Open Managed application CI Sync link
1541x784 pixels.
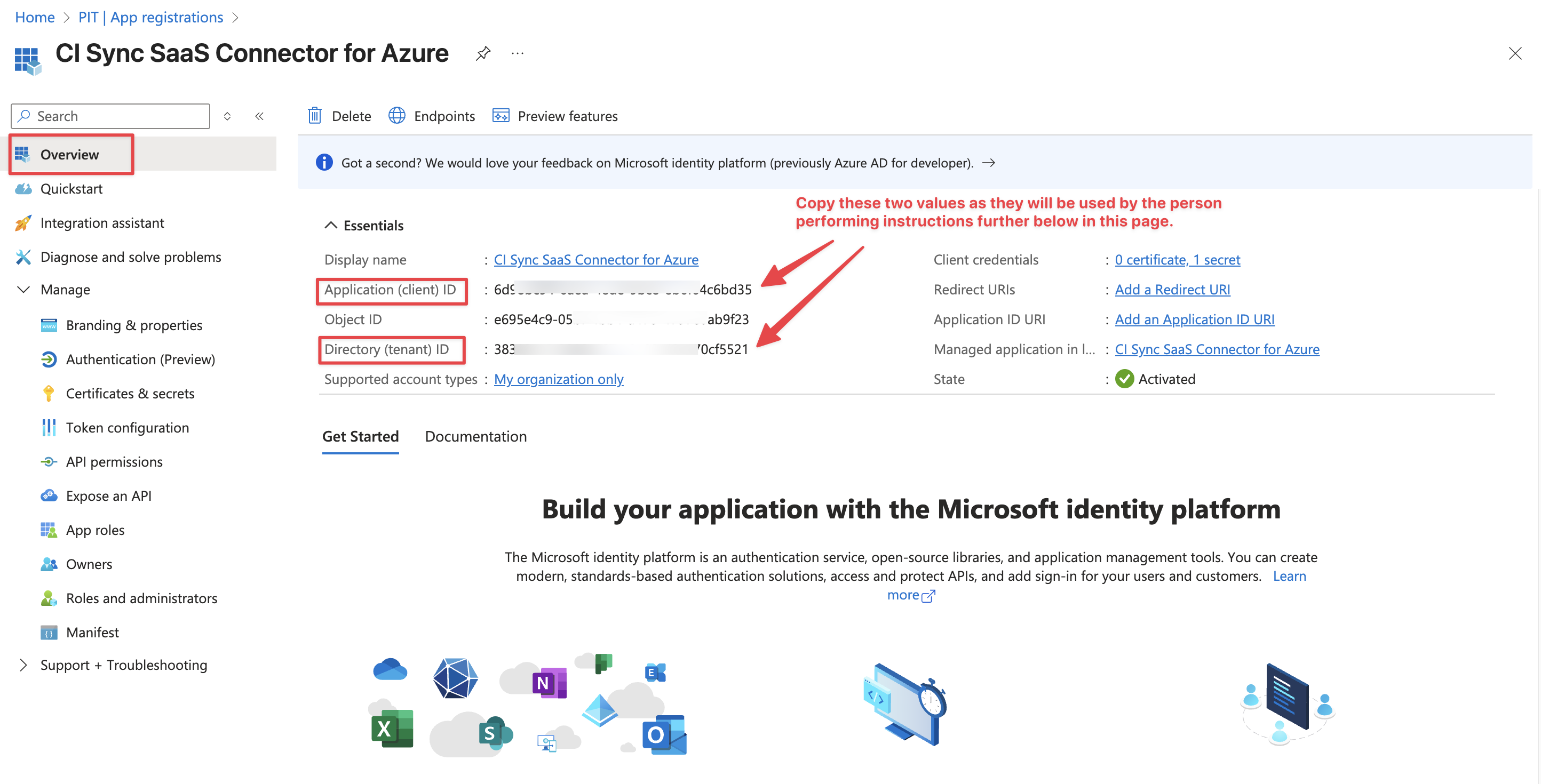1217,349
